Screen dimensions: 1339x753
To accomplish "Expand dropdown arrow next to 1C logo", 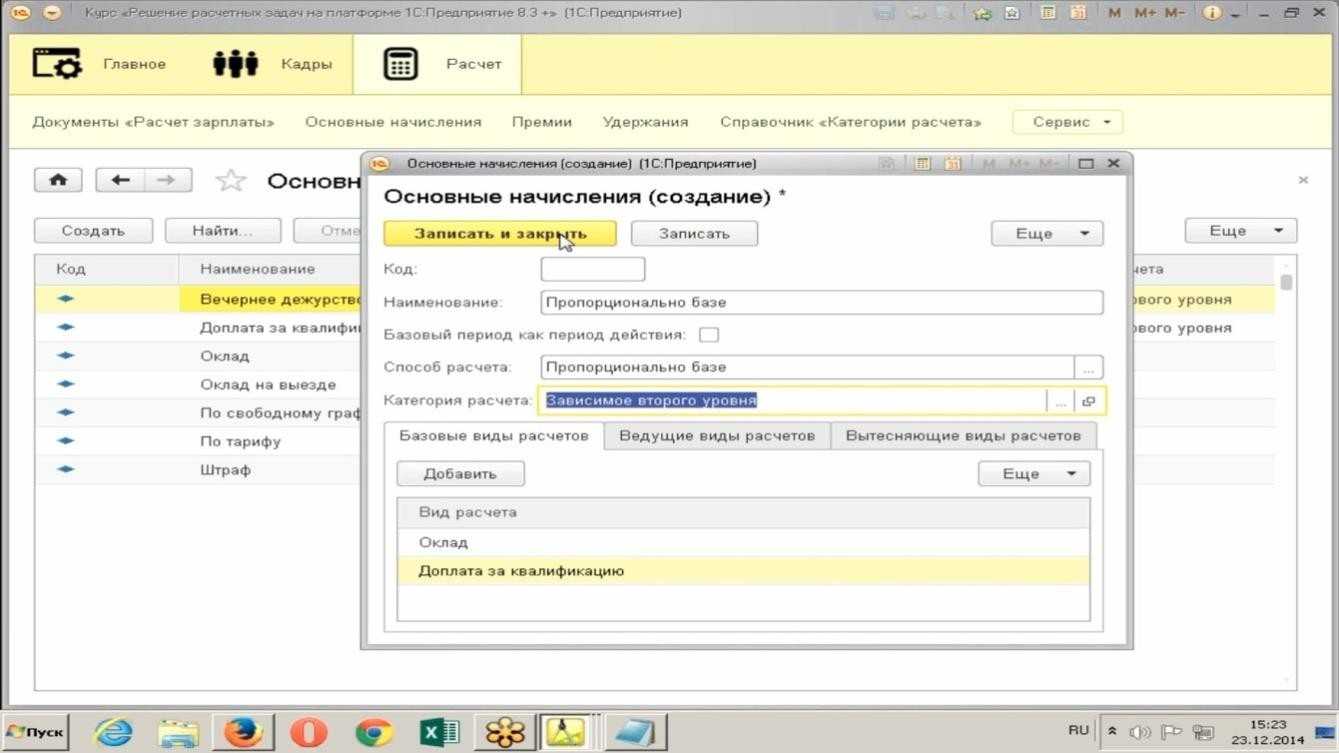I will point(52,13).
